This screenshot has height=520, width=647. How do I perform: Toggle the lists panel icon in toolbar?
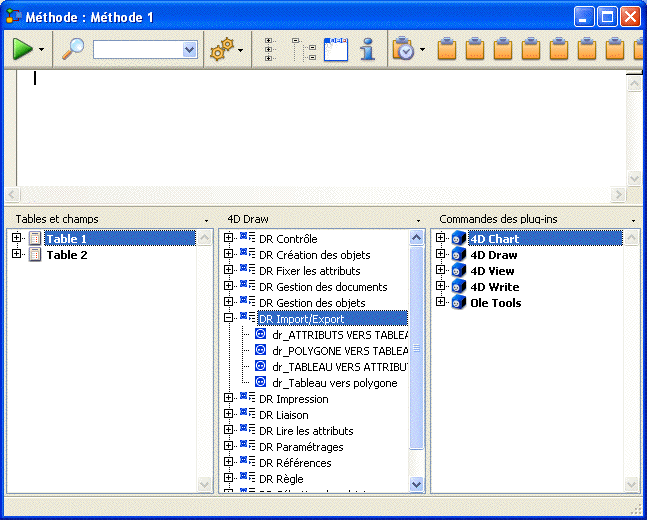pos(336,49)
